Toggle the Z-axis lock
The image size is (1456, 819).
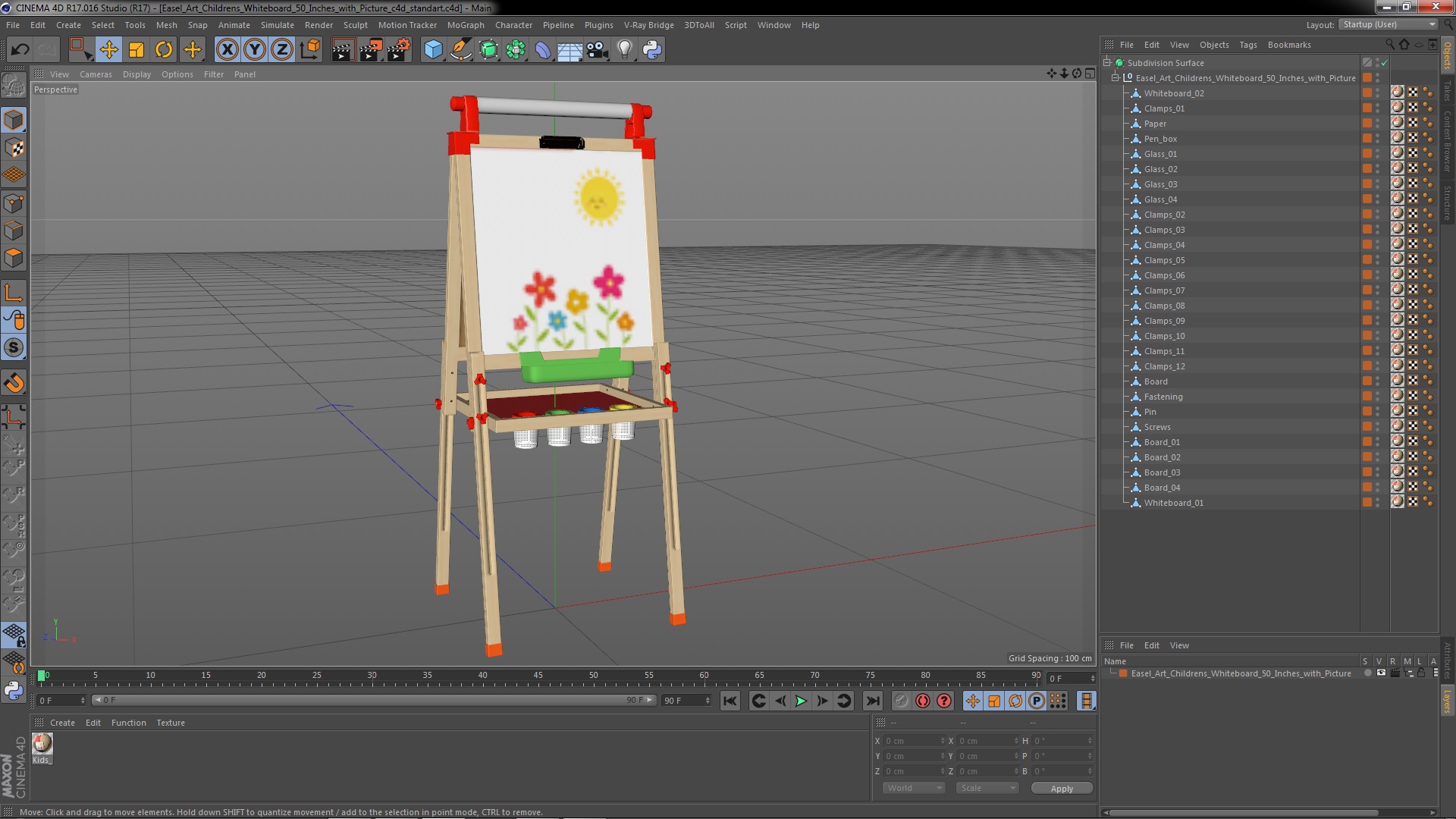[282, 50]
